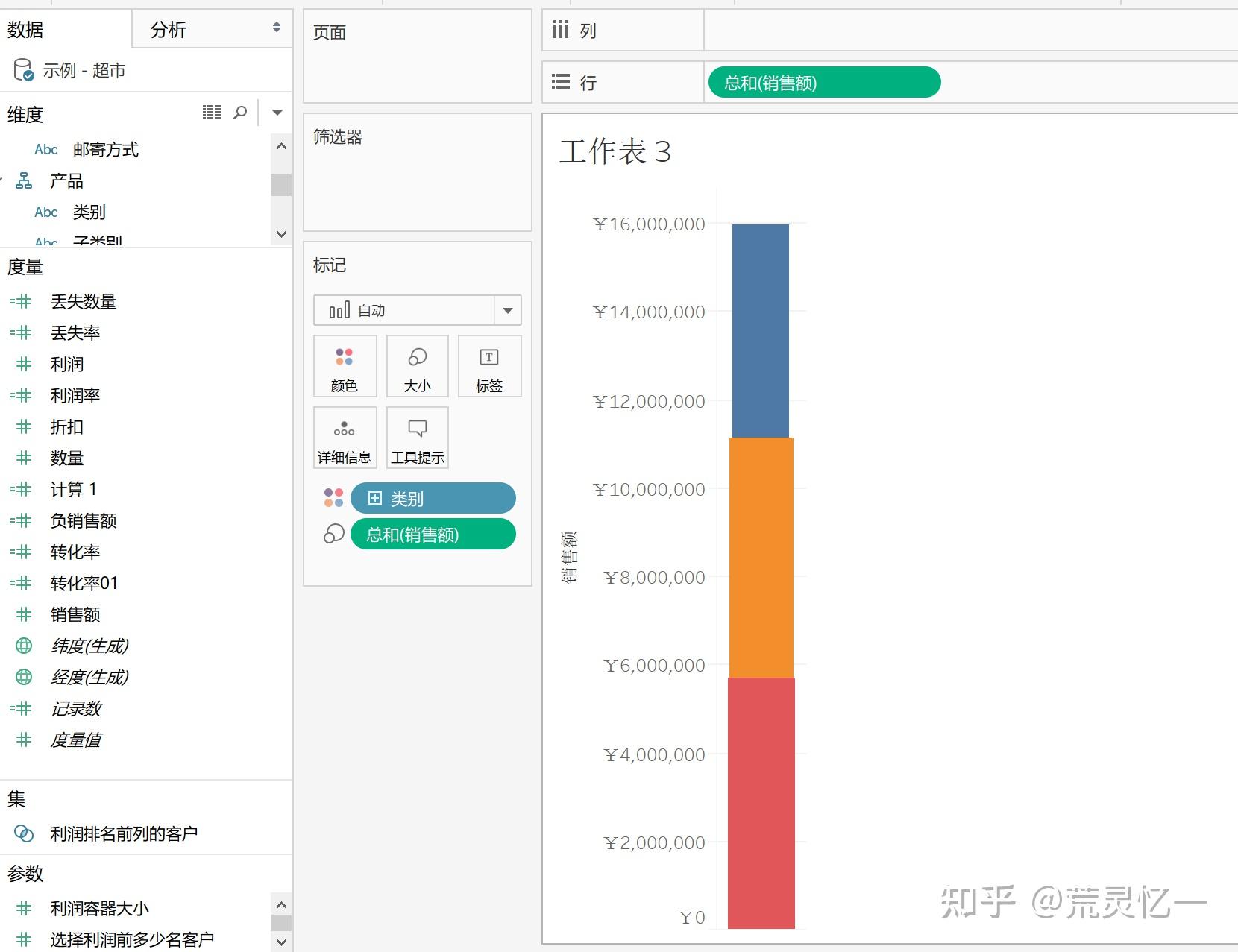Click the number icon beside 数量
This screenshot has height=952, width=1238.
pos(24,458)
